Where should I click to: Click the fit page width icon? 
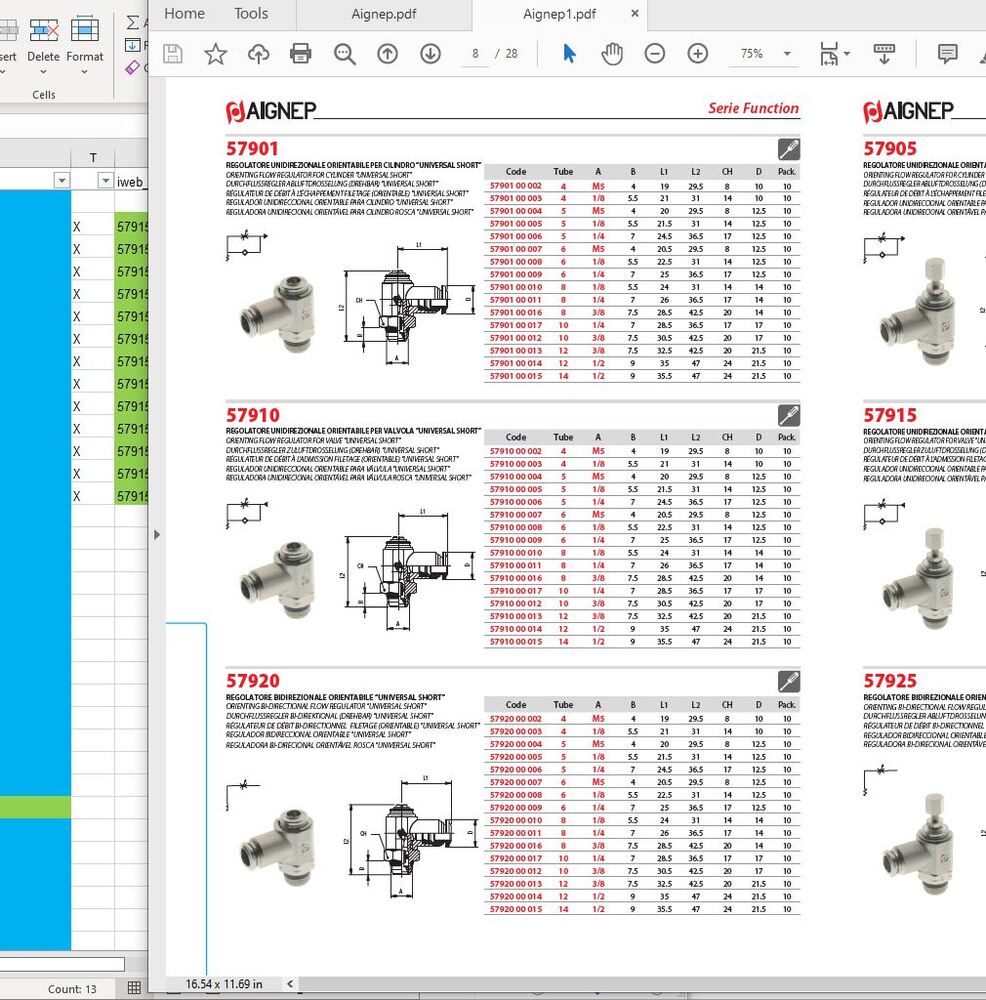[x=829, y=54]
